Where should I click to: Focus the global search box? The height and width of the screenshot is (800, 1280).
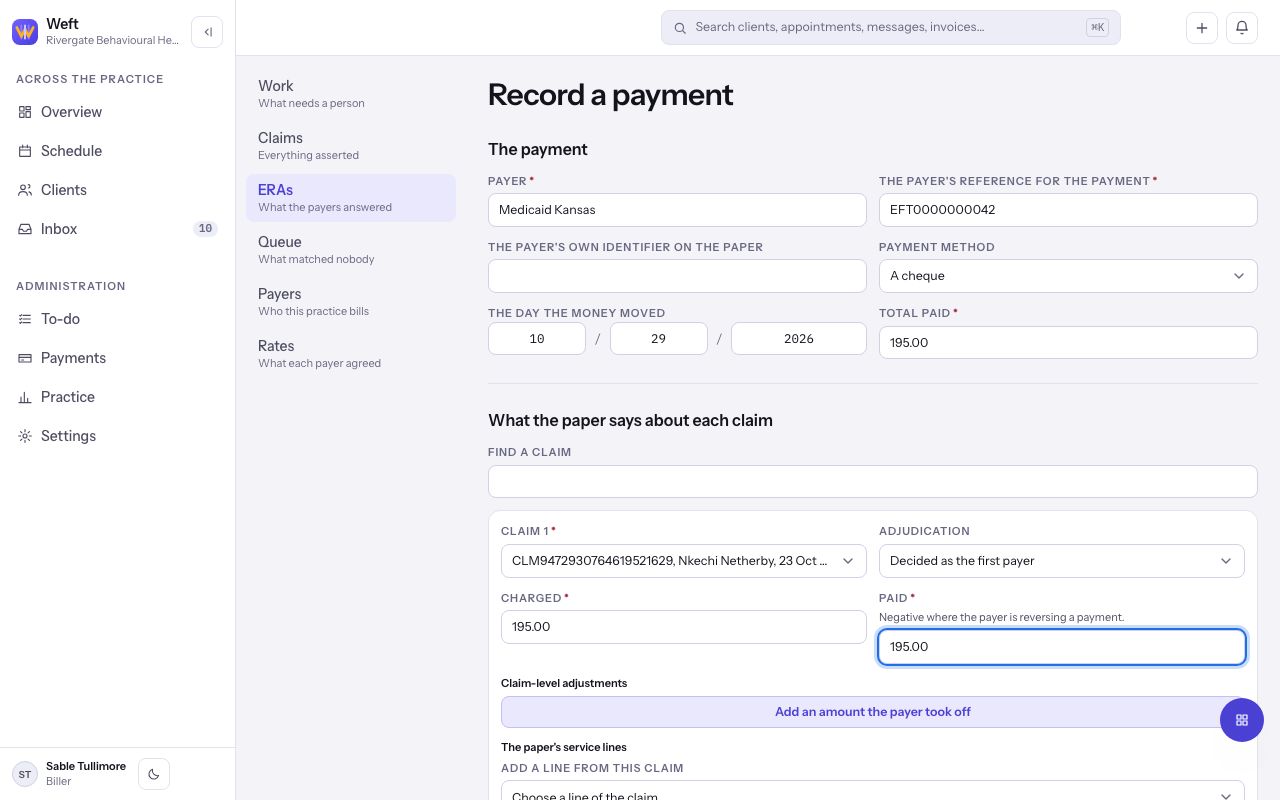890,28
